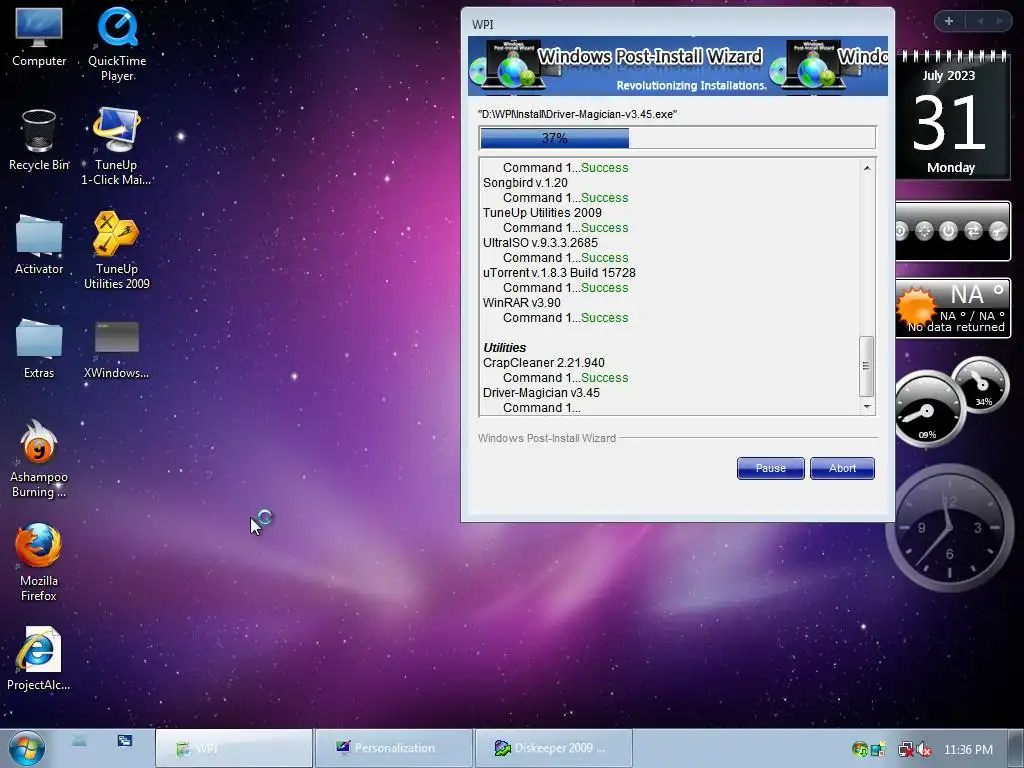Click the Songbird v.1.20 log entry
The height and width of the screenshot is (768, 1024).
[x=525, y=183]
